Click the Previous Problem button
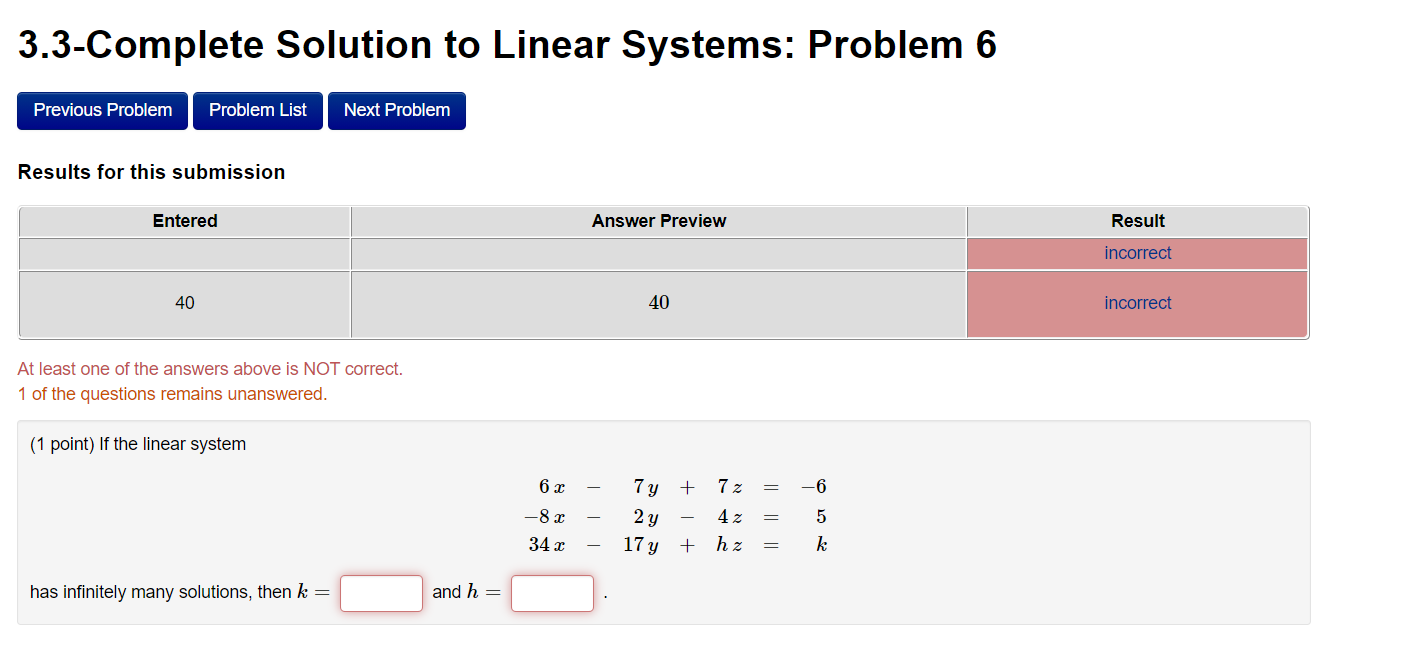 101,110
